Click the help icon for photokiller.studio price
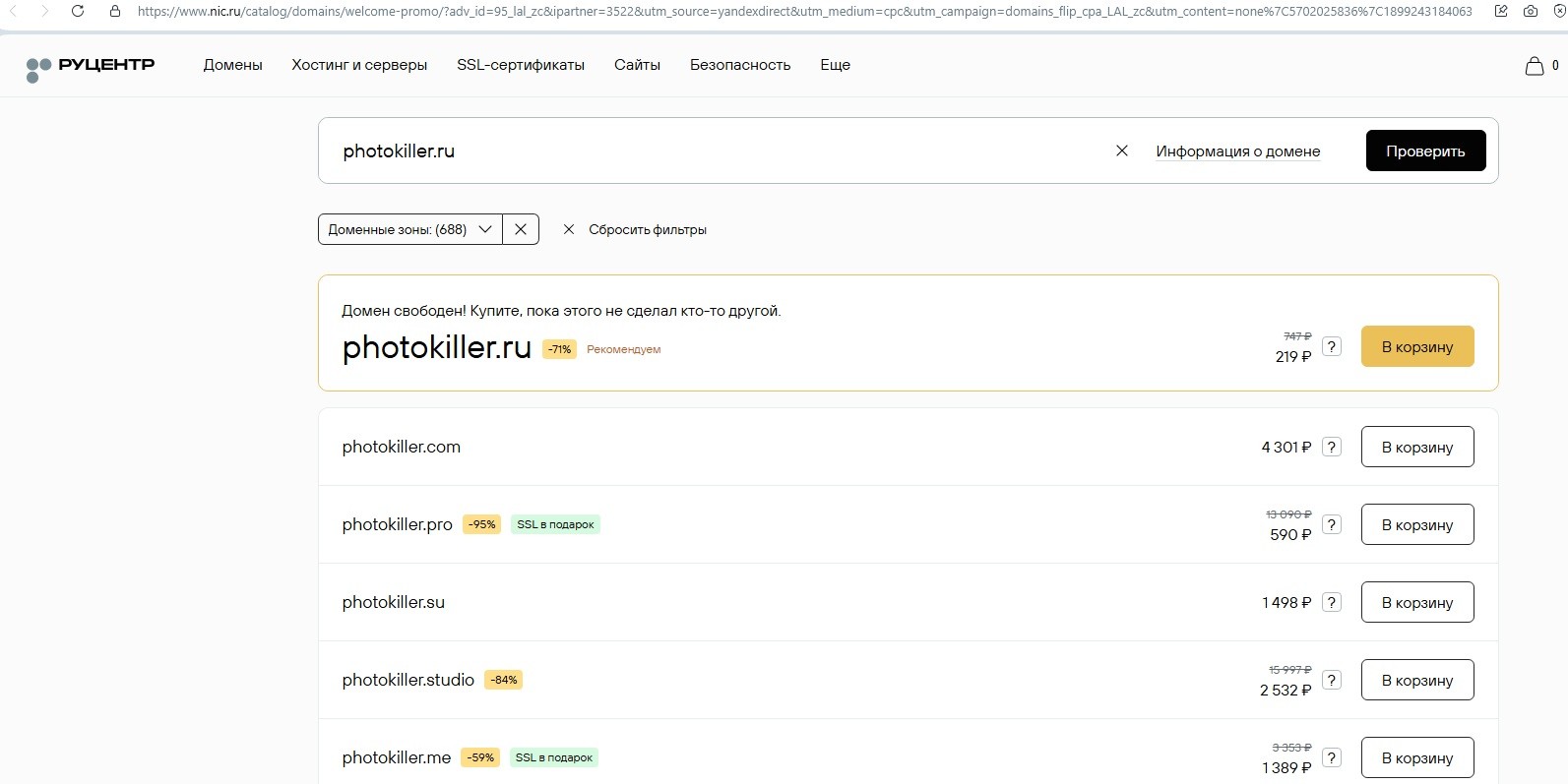This screenshot has width=1568, height=784. tap(1332, 680)
